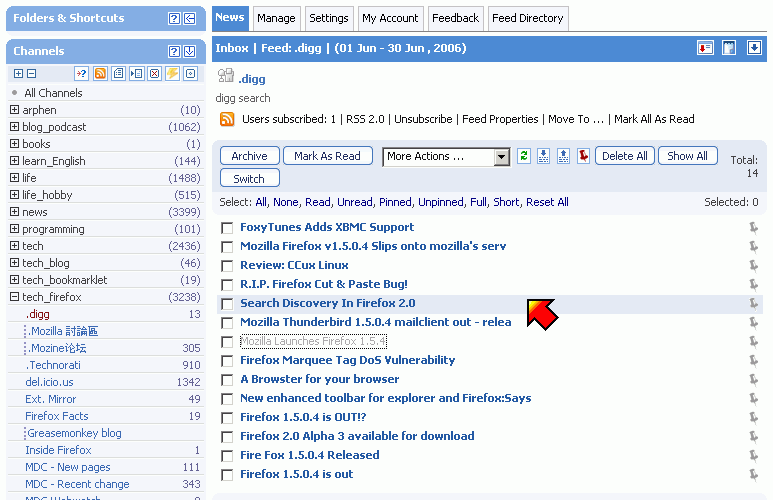Select the del.icio.us feed in channel list
Image resolution: width=773 pixels, height=500 pixels.
[x=49, y=382]
